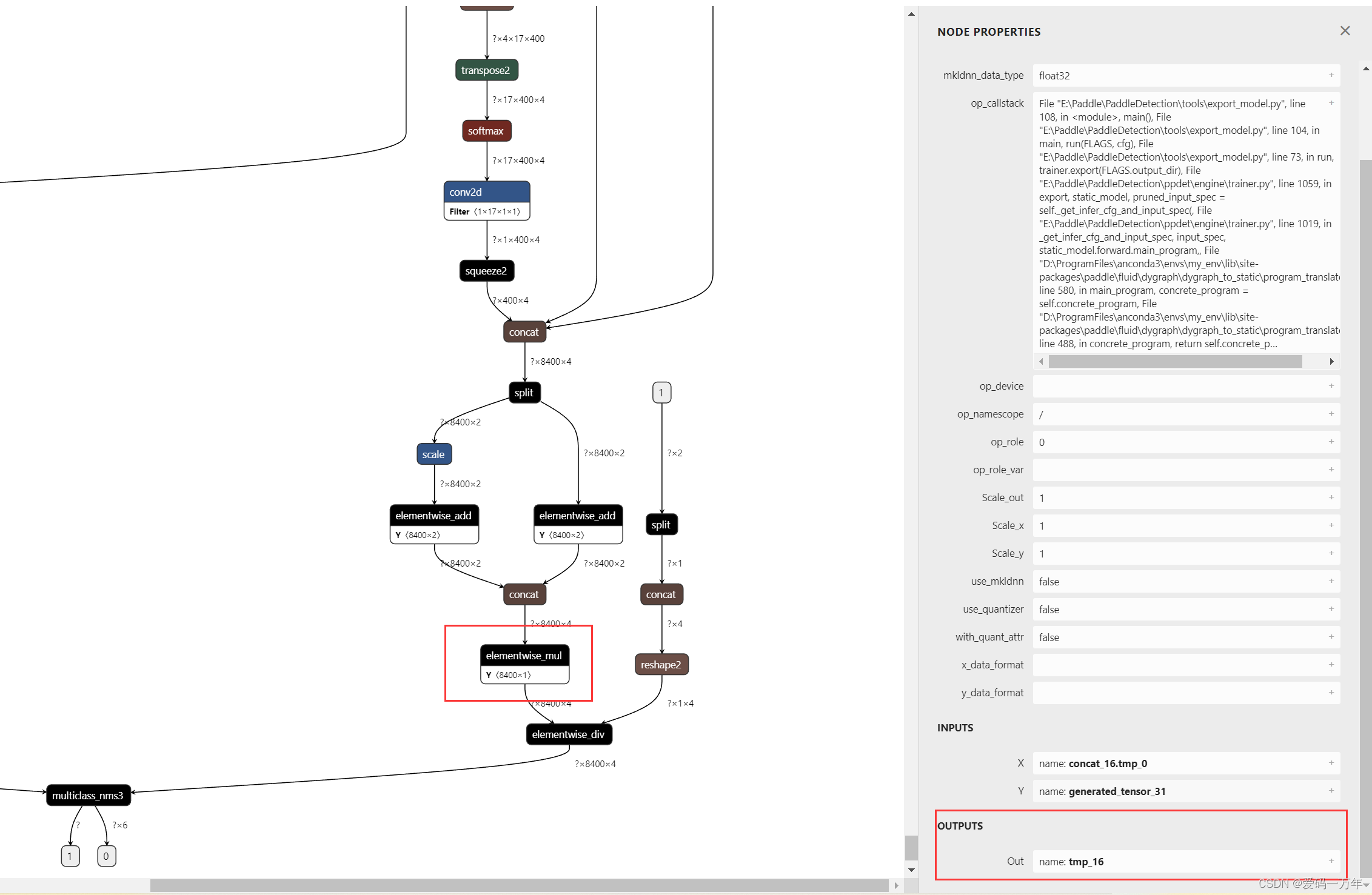Expand the mkldnn_data_type attribute details

(x=1331, y=75)
